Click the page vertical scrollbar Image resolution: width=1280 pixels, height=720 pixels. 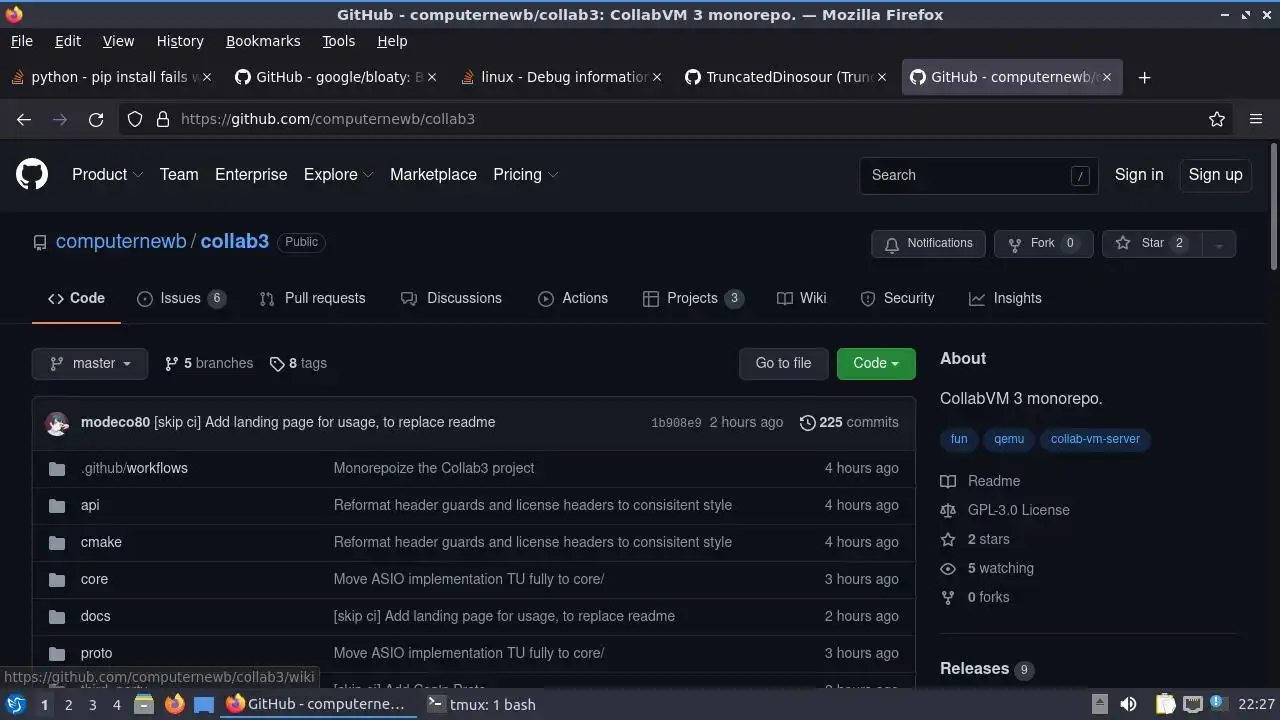pos(1273,206)
